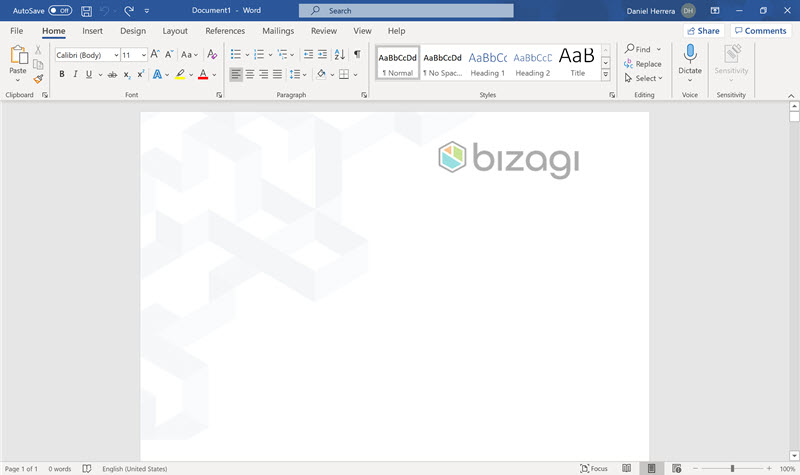Image resolution: width=800 pixels, height=475 pixels.
Task: Switch to the Insert tab
Action: click(x=92, y=31)
